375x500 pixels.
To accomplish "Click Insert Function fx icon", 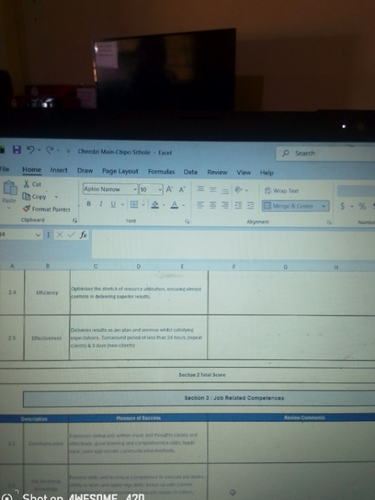I will point(83,235).
